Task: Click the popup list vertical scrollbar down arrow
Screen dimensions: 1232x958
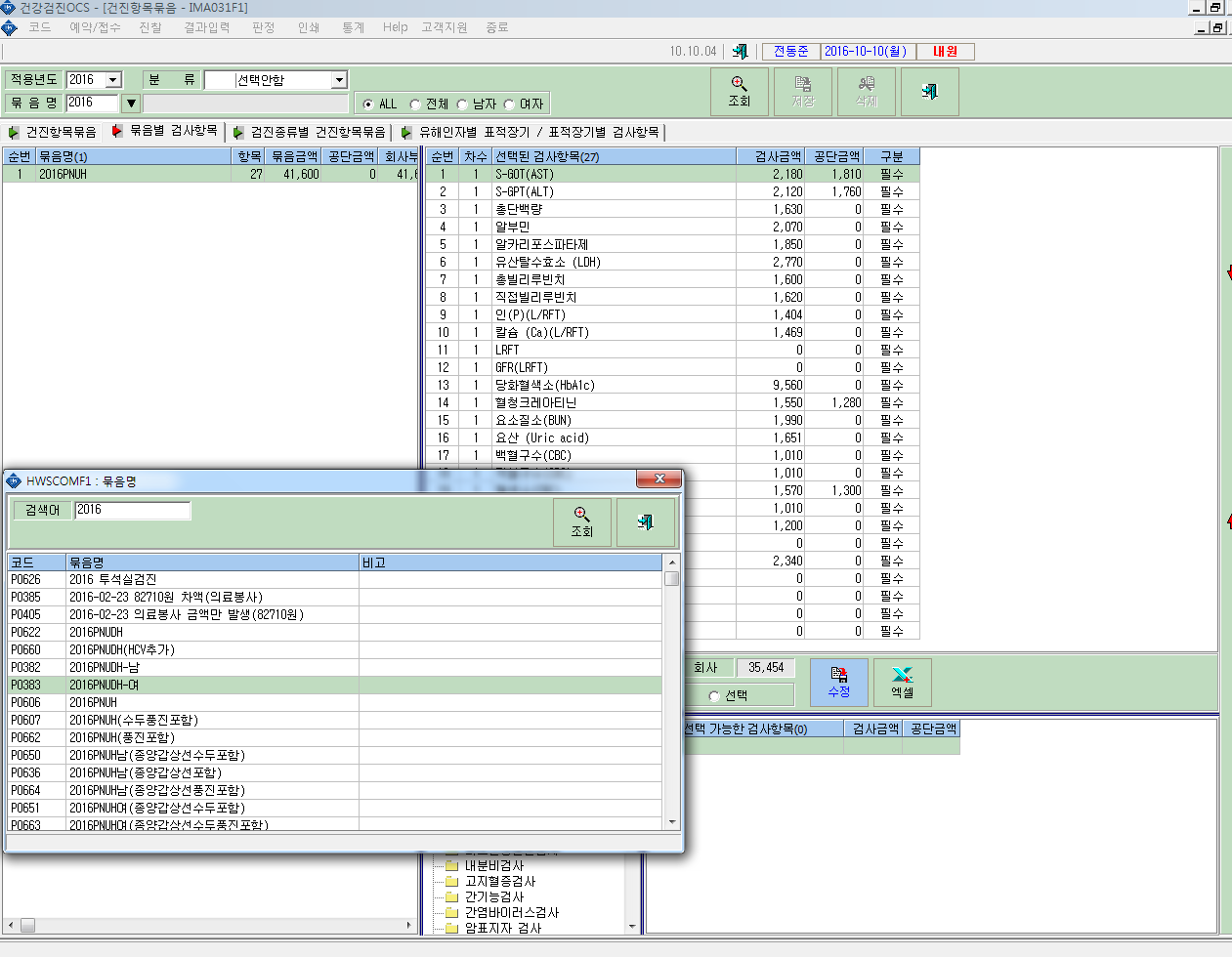Action: [672, 822]
